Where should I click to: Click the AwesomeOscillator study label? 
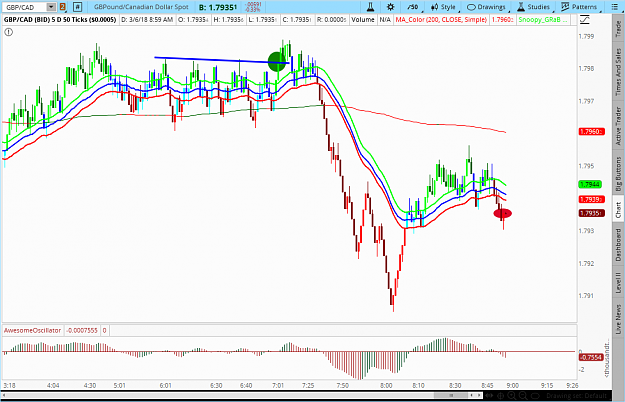pos(33,330)
